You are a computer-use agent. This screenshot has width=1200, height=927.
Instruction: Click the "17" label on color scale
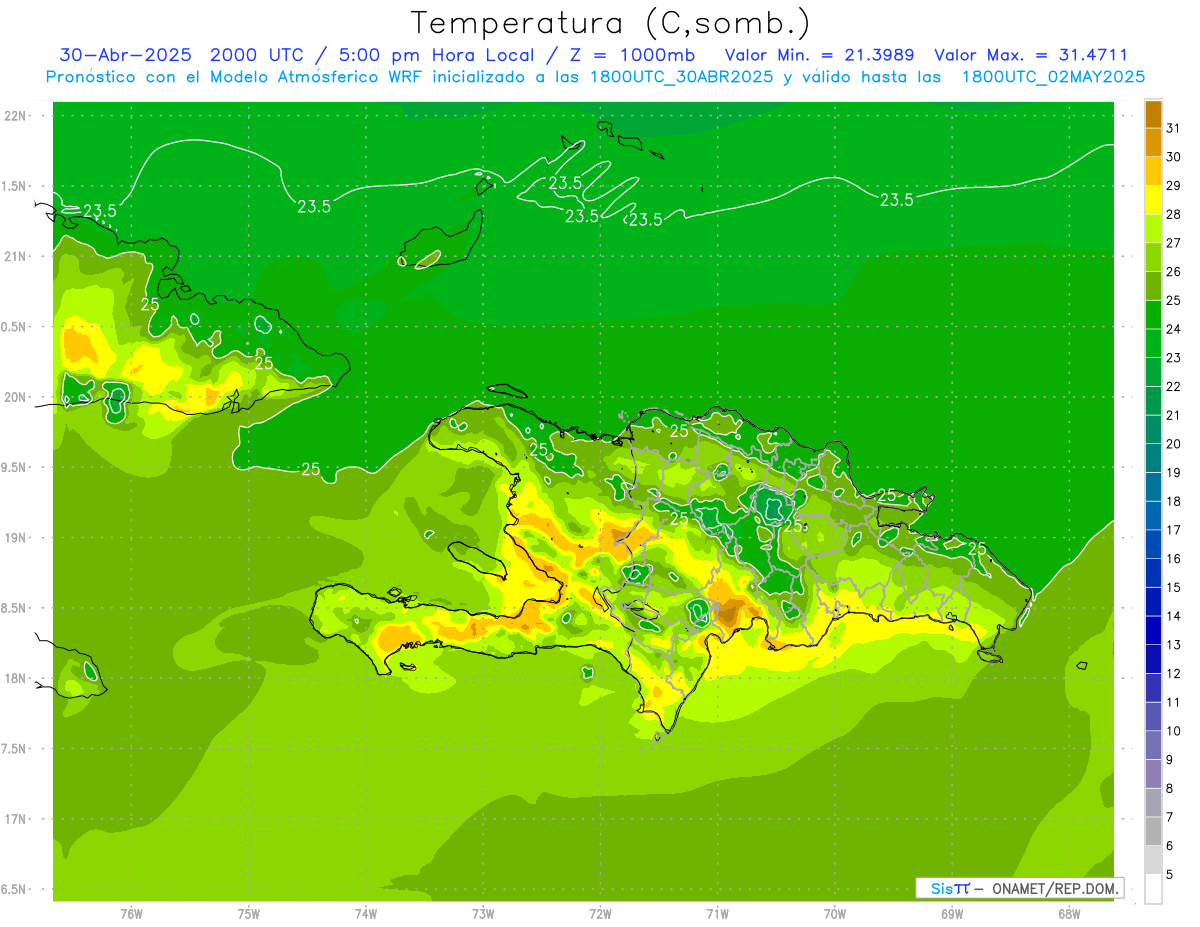click(x=1174, y=530)
